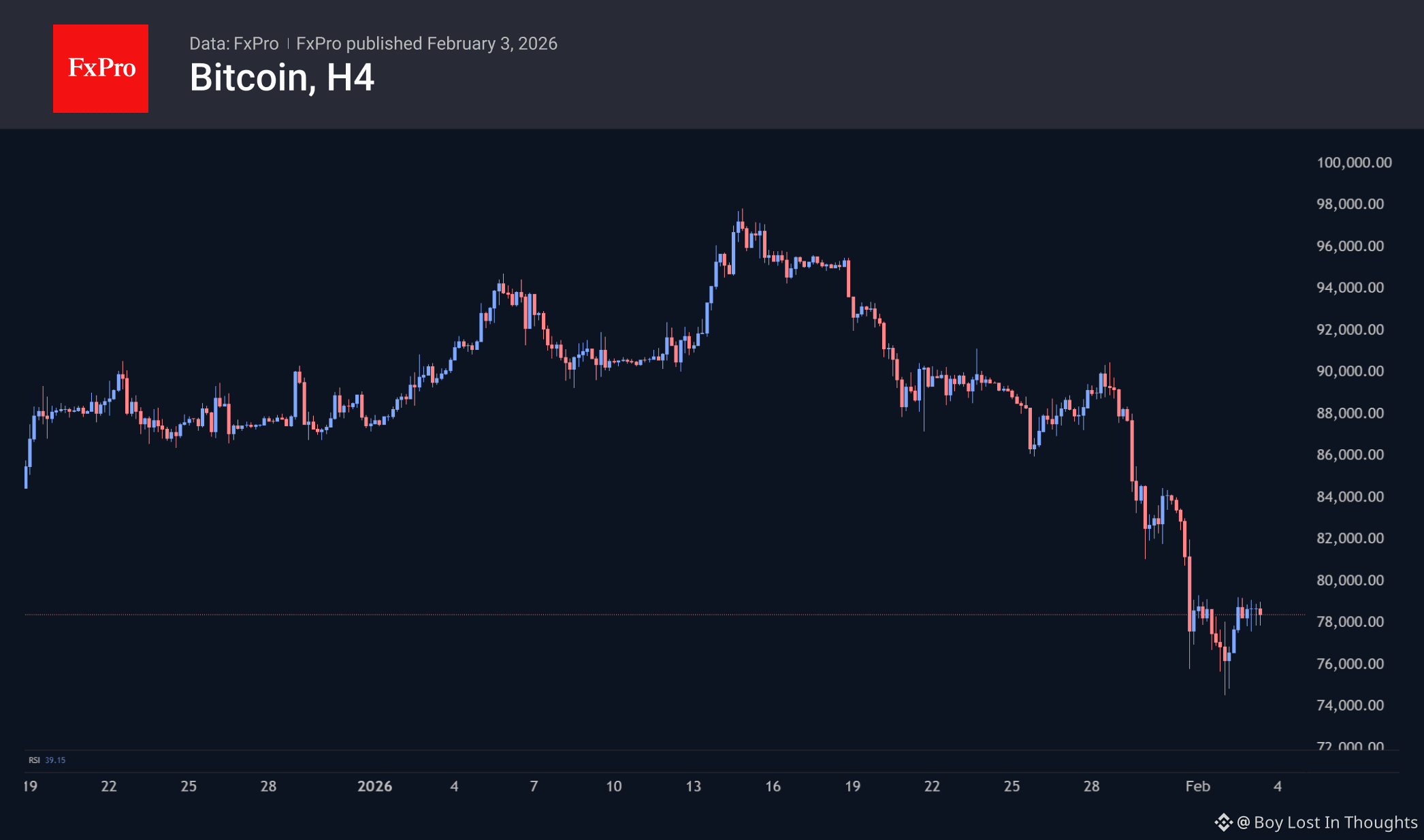The width and height of the screenshot is (1424, 840).
Task: Click the 100,000.00 price axis label
Action: (1353, 163)
